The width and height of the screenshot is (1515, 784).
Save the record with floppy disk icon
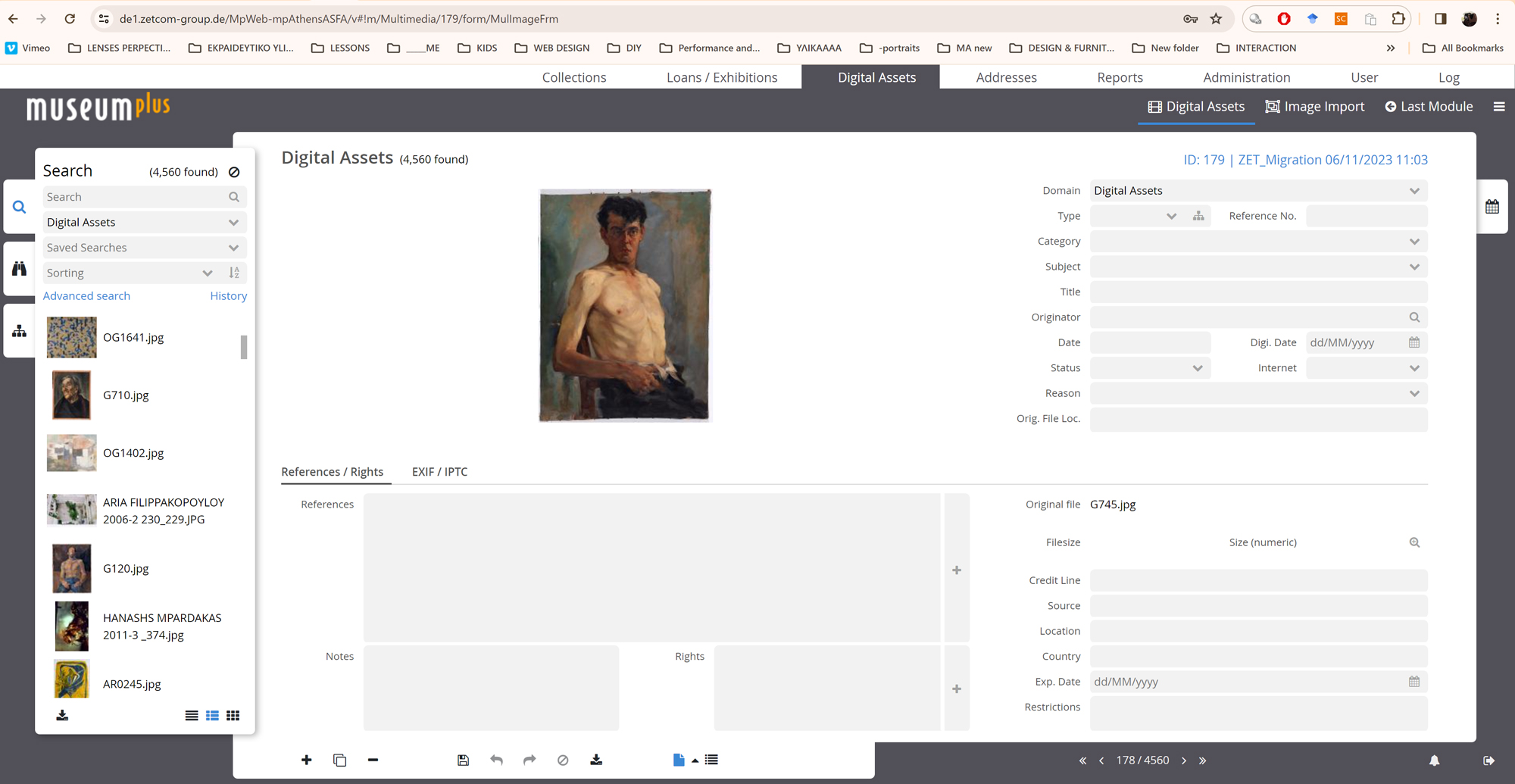(463, 760)
